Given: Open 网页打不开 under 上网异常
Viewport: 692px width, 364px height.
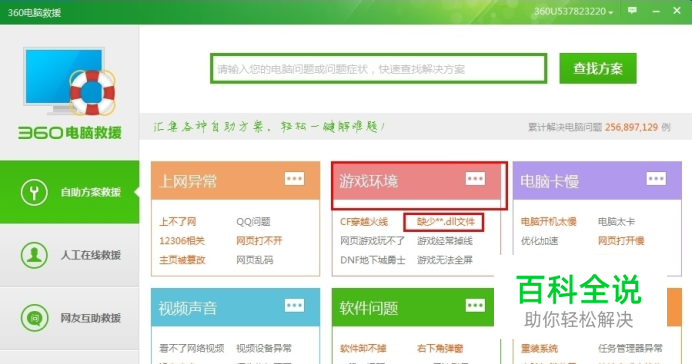Looking at the screenshot, I should (x=259, y=241).
